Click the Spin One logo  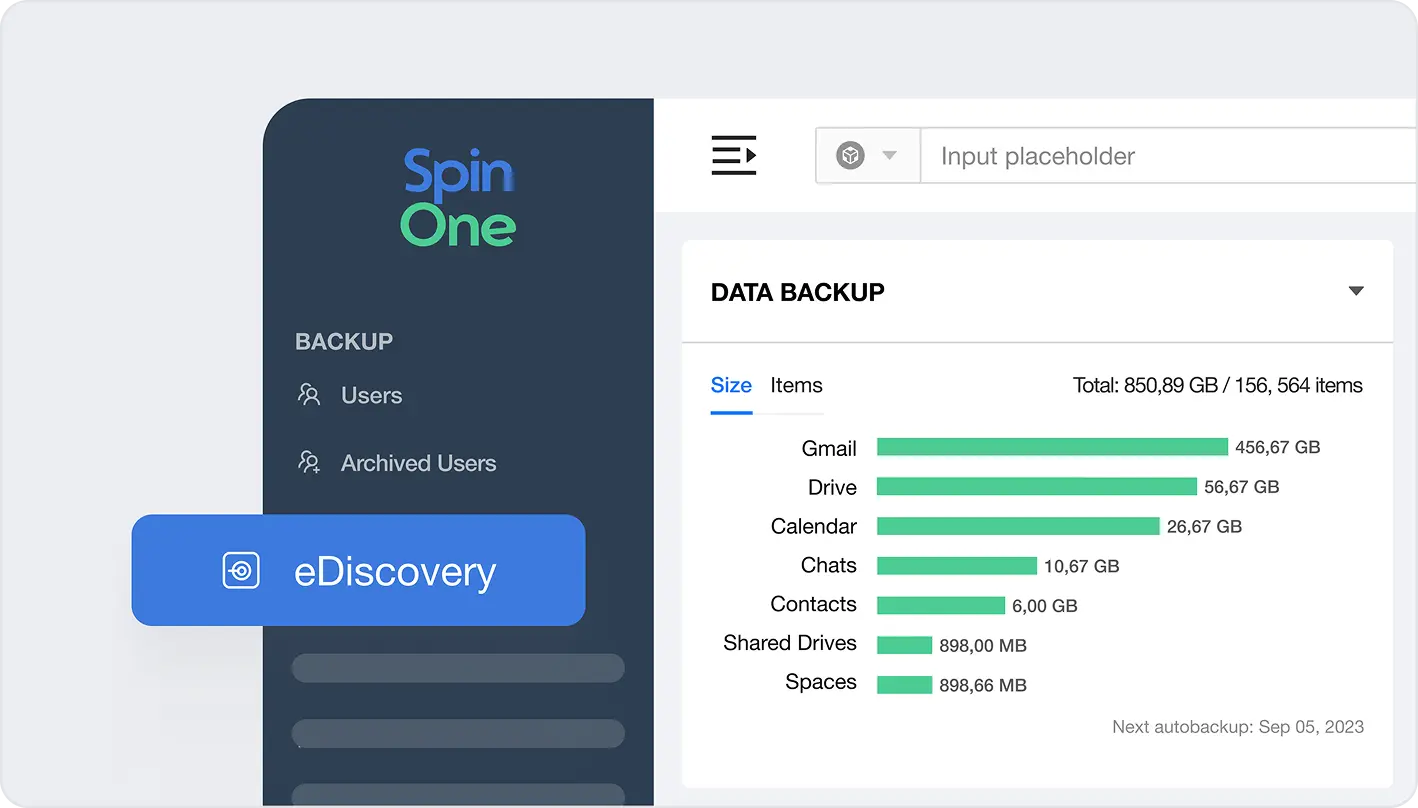tap(457, 197)
